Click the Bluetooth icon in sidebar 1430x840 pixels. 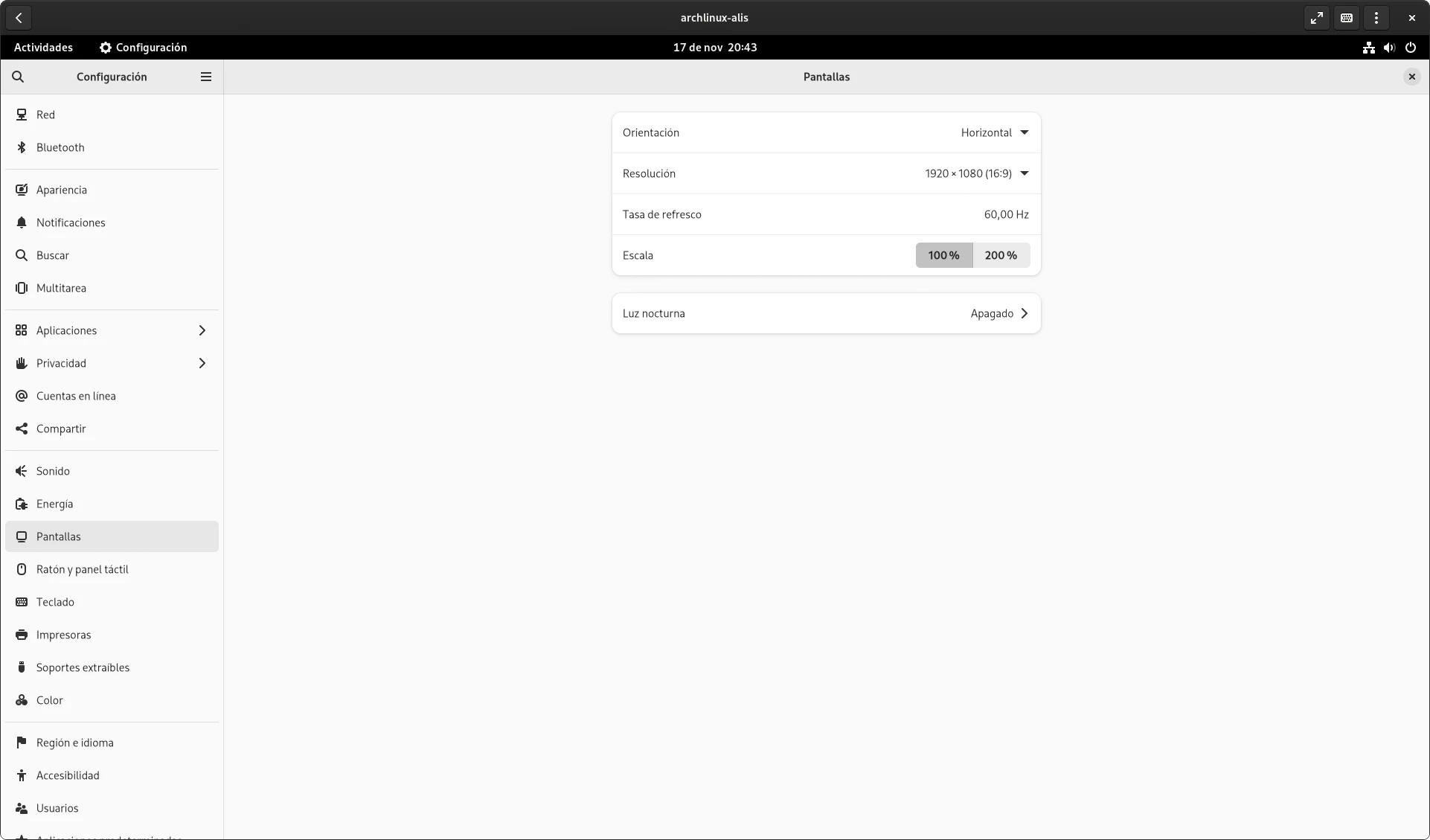click(x=22, y=147)
